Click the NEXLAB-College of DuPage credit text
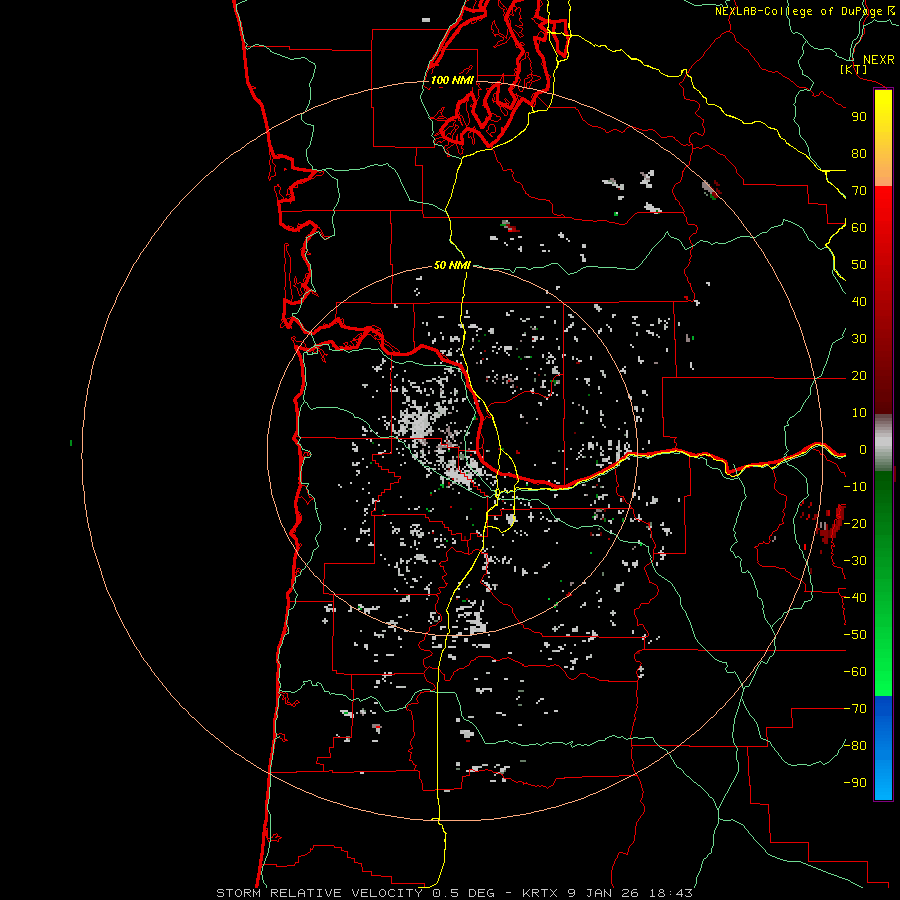 804,11
